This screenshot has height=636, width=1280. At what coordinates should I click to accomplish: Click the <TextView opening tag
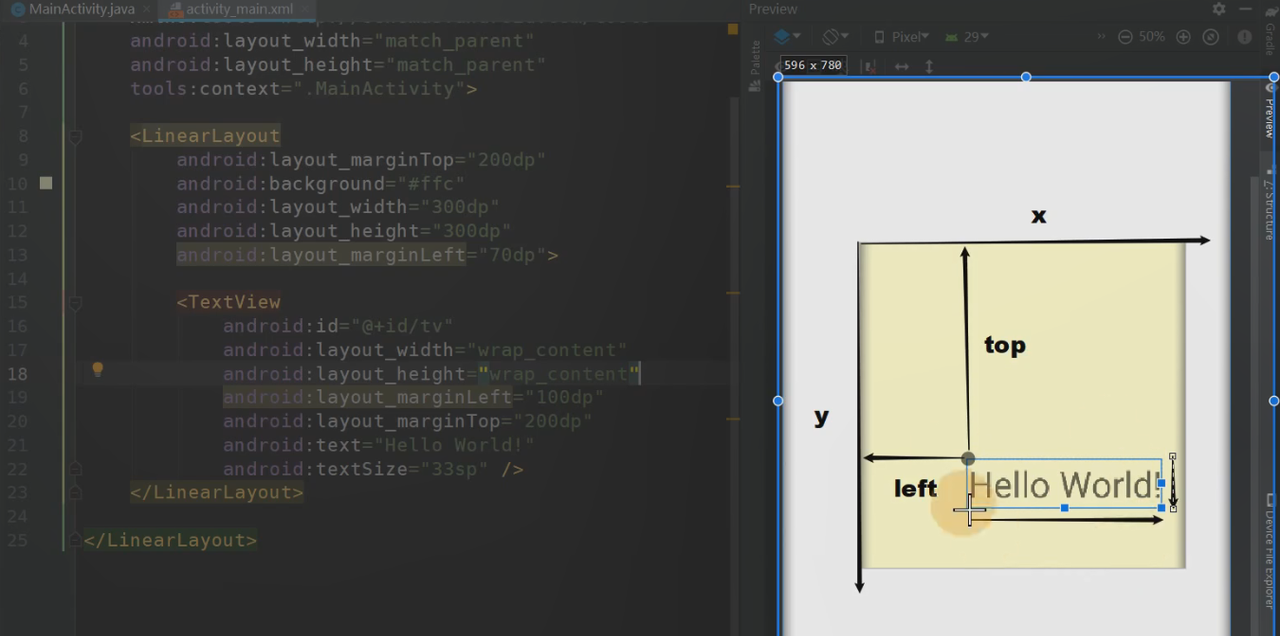coord(229,302)
